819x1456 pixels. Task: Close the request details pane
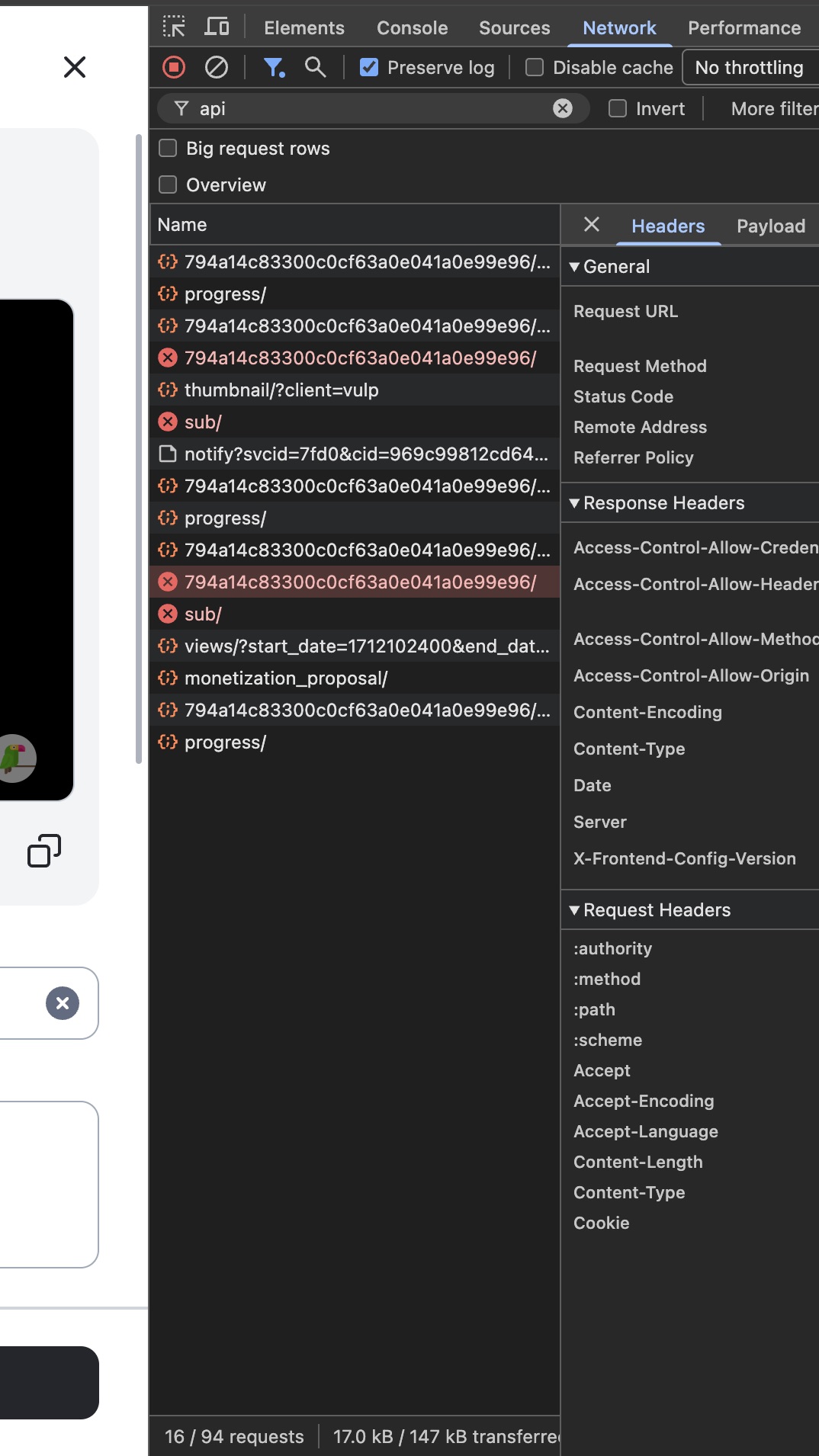(591, 225)
